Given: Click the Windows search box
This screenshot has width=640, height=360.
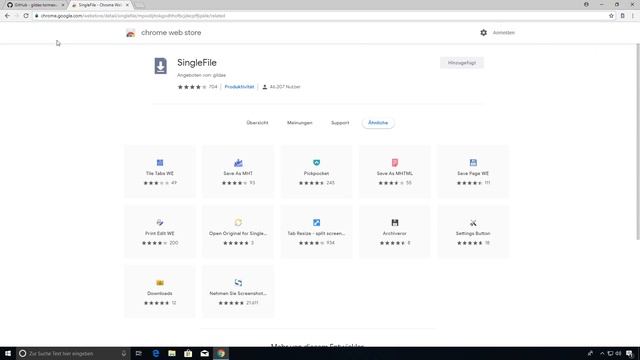Looking at the screenshot, I should [x=73, y=353].
